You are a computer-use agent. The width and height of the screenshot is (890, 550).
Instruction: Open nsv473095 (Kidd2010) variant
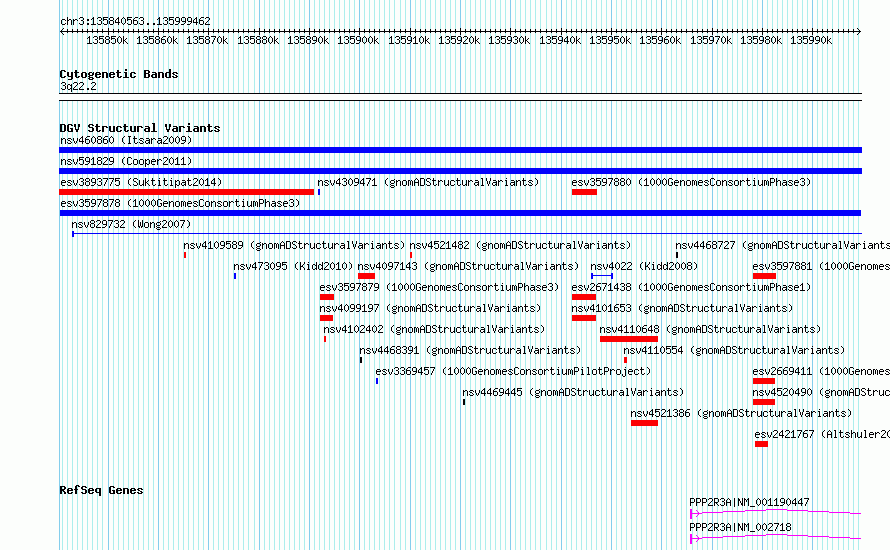293,266
